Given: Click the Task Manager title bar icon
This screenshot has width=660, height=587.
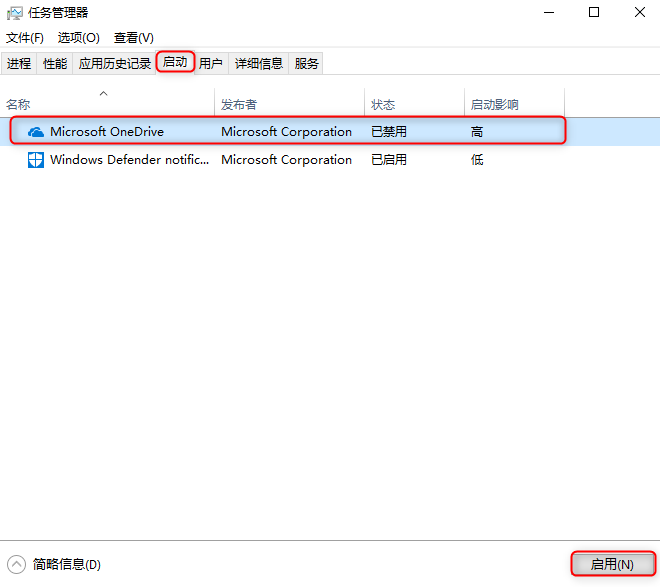Looking at the screenshot, I should [x=15, y=13].
